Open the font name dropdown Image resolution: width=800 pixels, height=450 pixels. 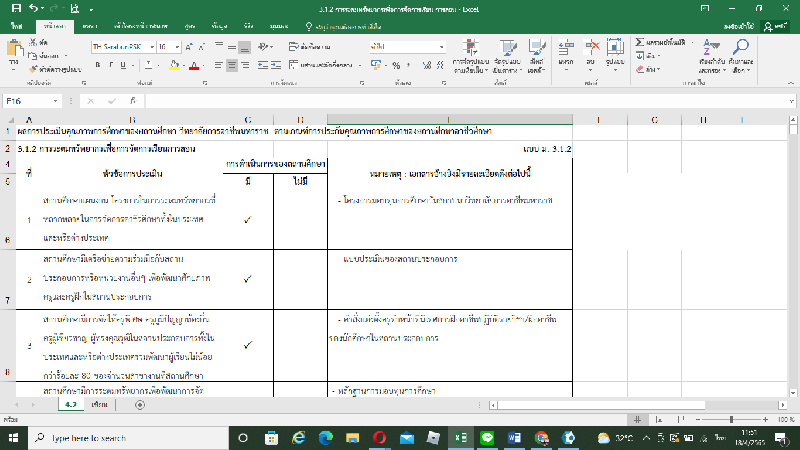pos(149,46)
